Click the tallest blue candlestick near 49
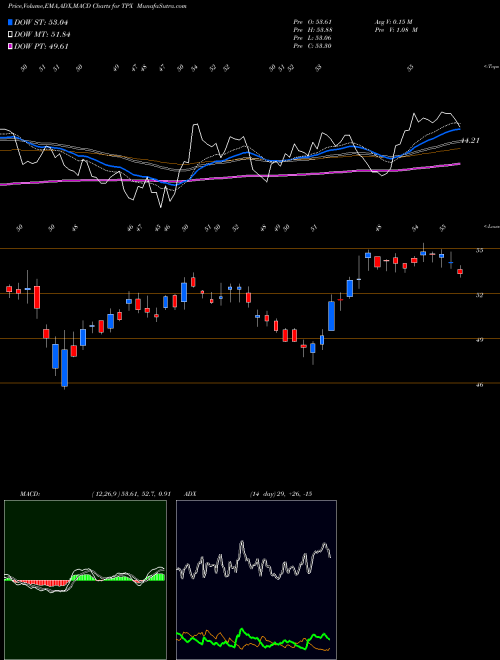The image size is (500, 660). (331, 316)
